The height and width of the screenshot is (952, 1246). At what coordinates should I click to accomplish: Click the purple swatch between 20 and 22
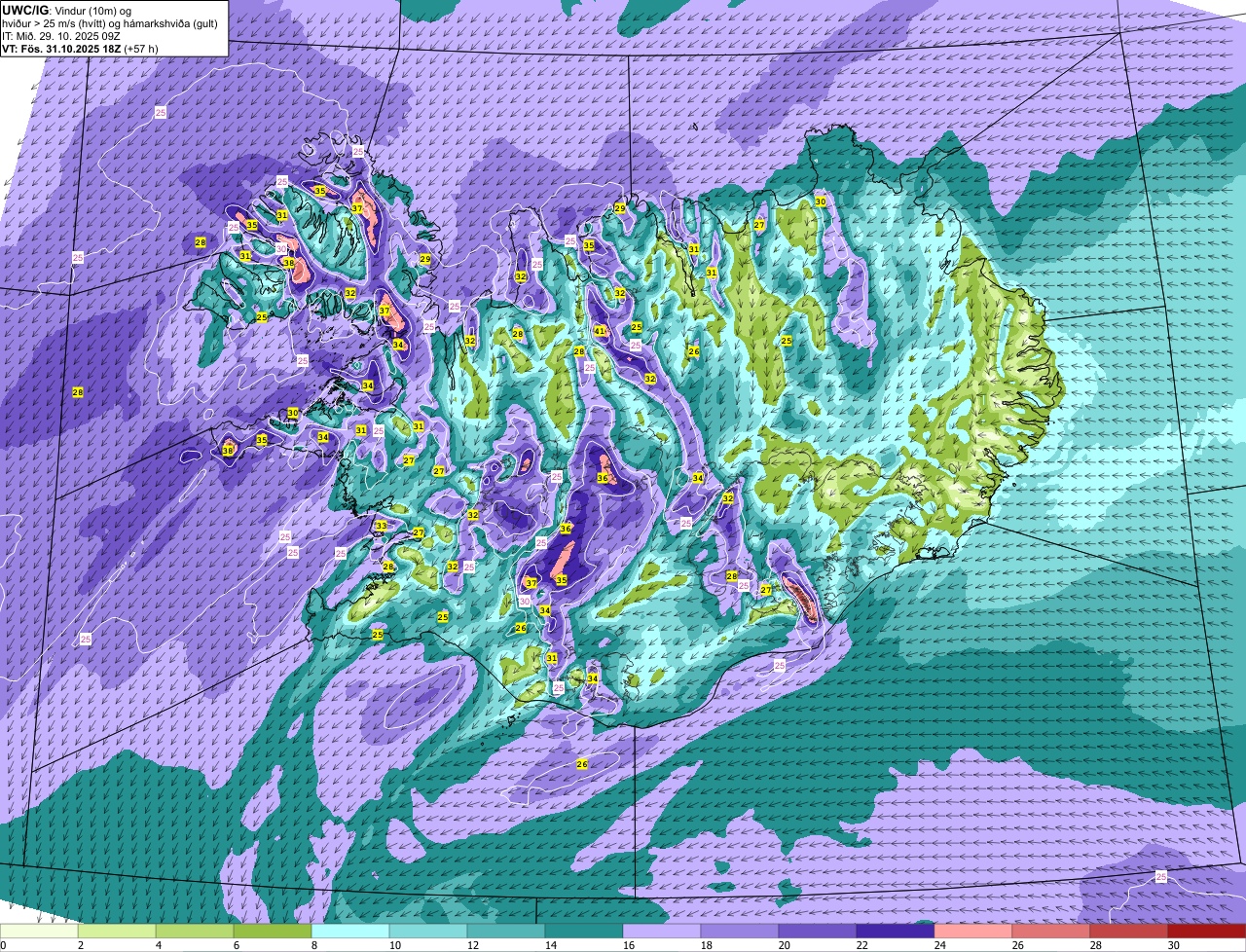click(x=818, y=932)
